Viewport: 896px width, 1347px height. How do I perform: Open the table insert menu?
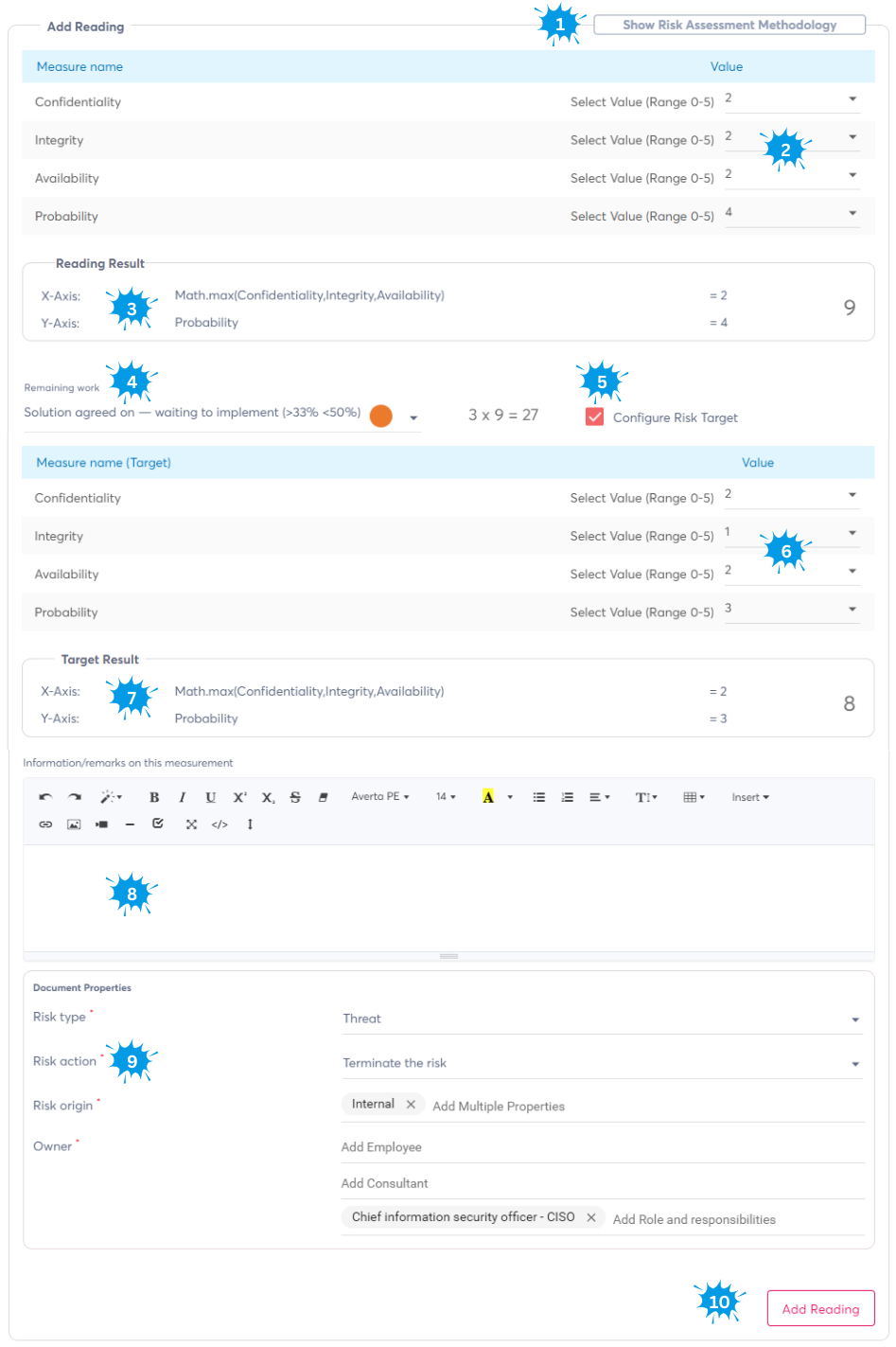(694, 797)
